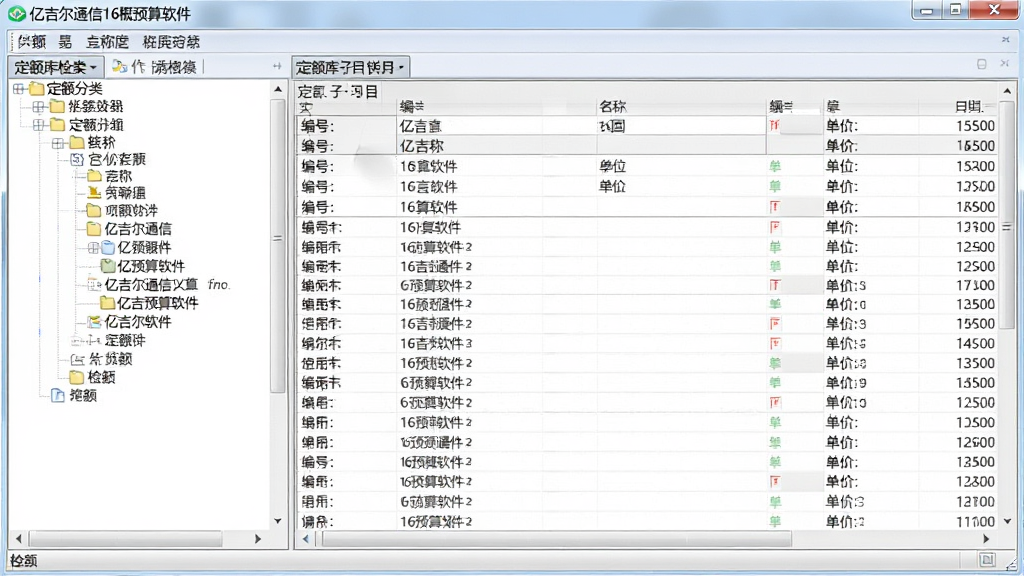
Task: Click the green app logo in the title bar
Action: pyautogui.click(x=16, y=13)
